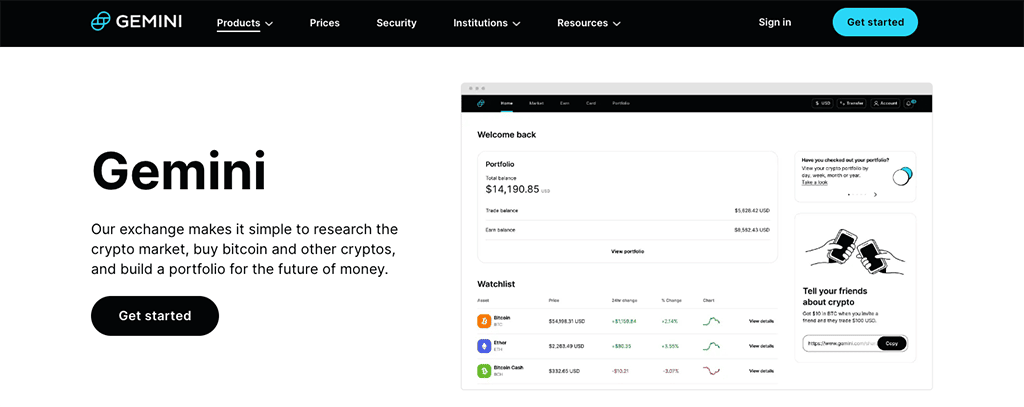The height and width of the screenshot is (407, 1024).
Task: Click the Watchlist heading
Action: tap(496, 284)
